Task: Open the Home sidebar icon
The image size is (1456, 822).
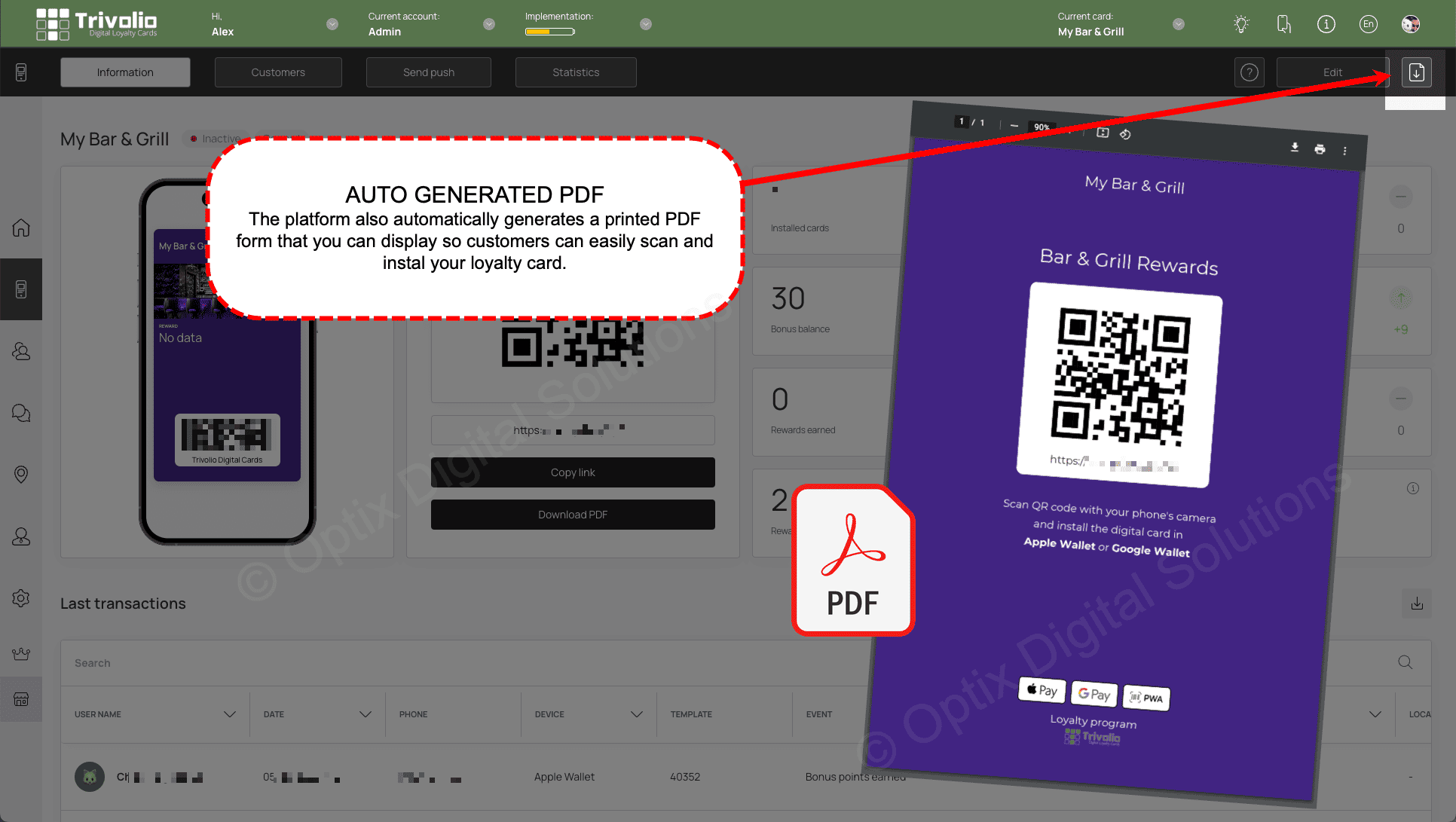Action: [21, 228]
